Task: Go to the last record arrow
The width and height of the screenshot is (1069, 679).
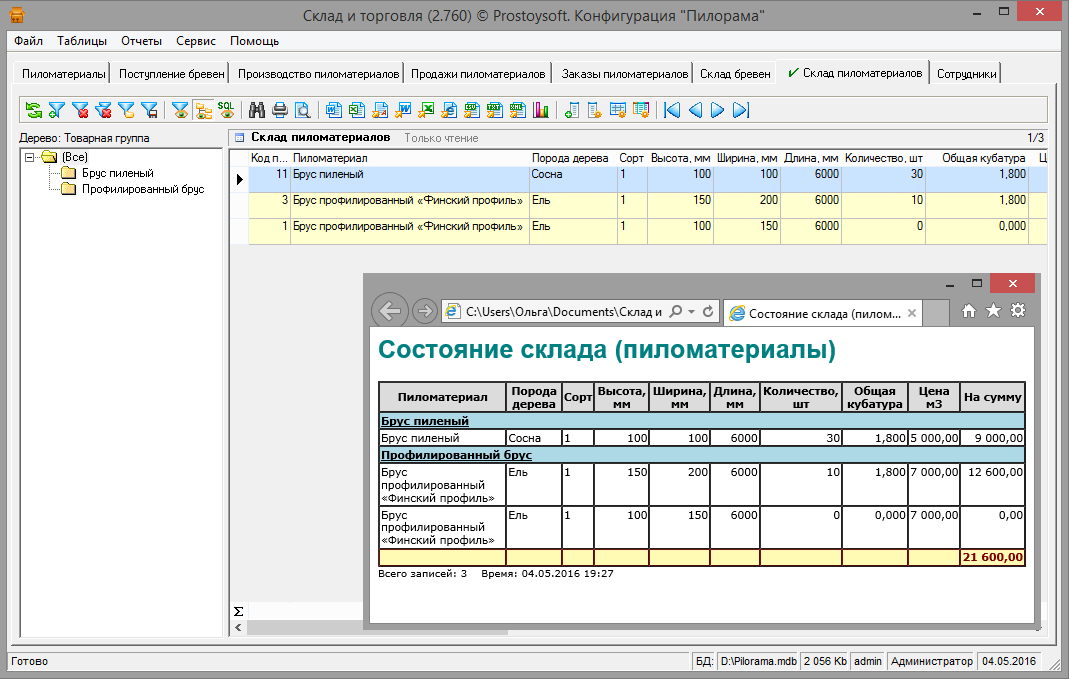Action: click(741, 110)
